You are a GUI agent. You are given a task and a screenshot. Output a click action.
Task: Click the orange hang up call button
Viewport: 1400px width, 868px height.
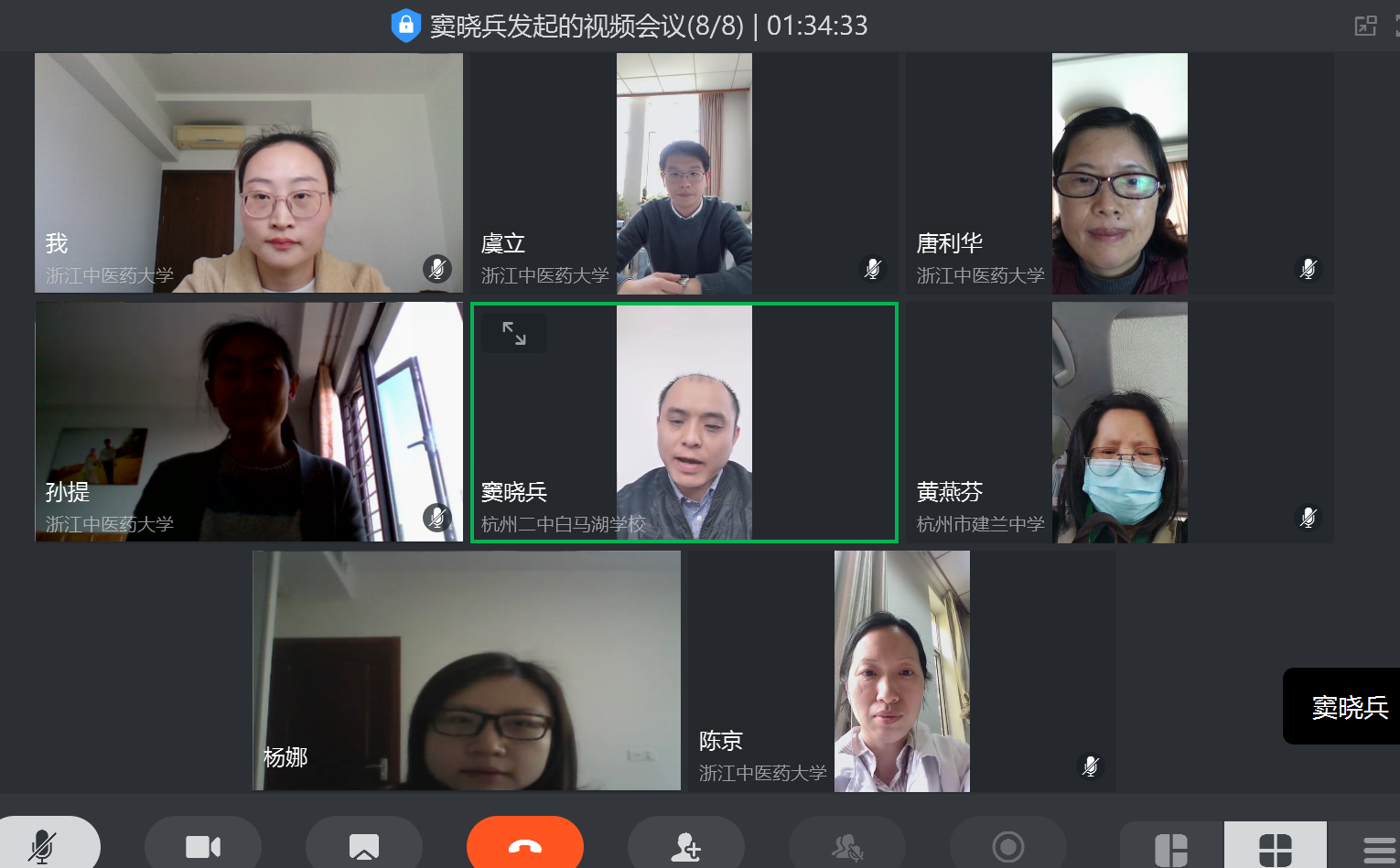[x=524, y=845]
